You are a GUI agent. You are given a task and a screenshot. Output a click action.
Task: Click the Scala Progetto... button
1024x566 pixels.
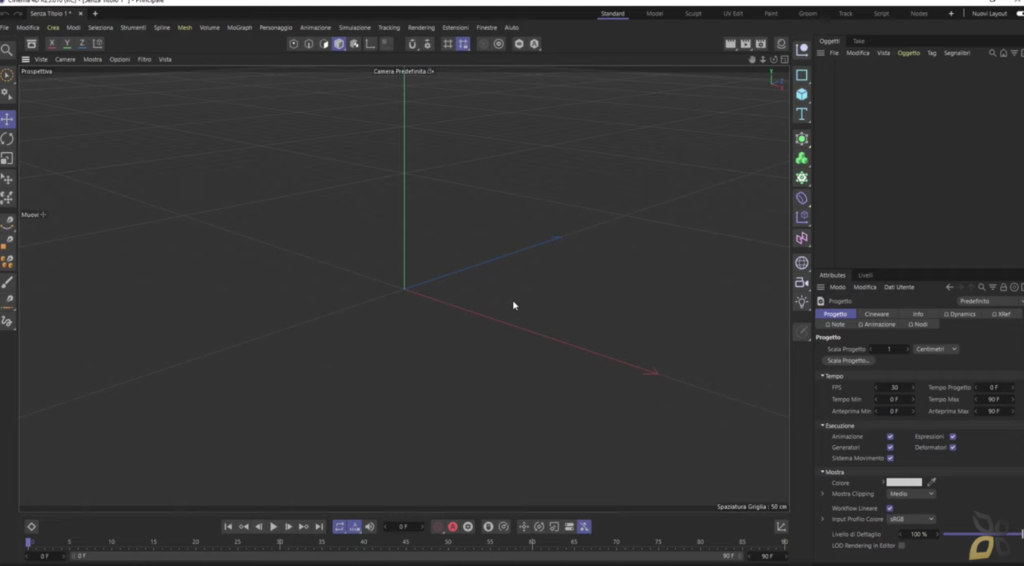pos(848,360)
